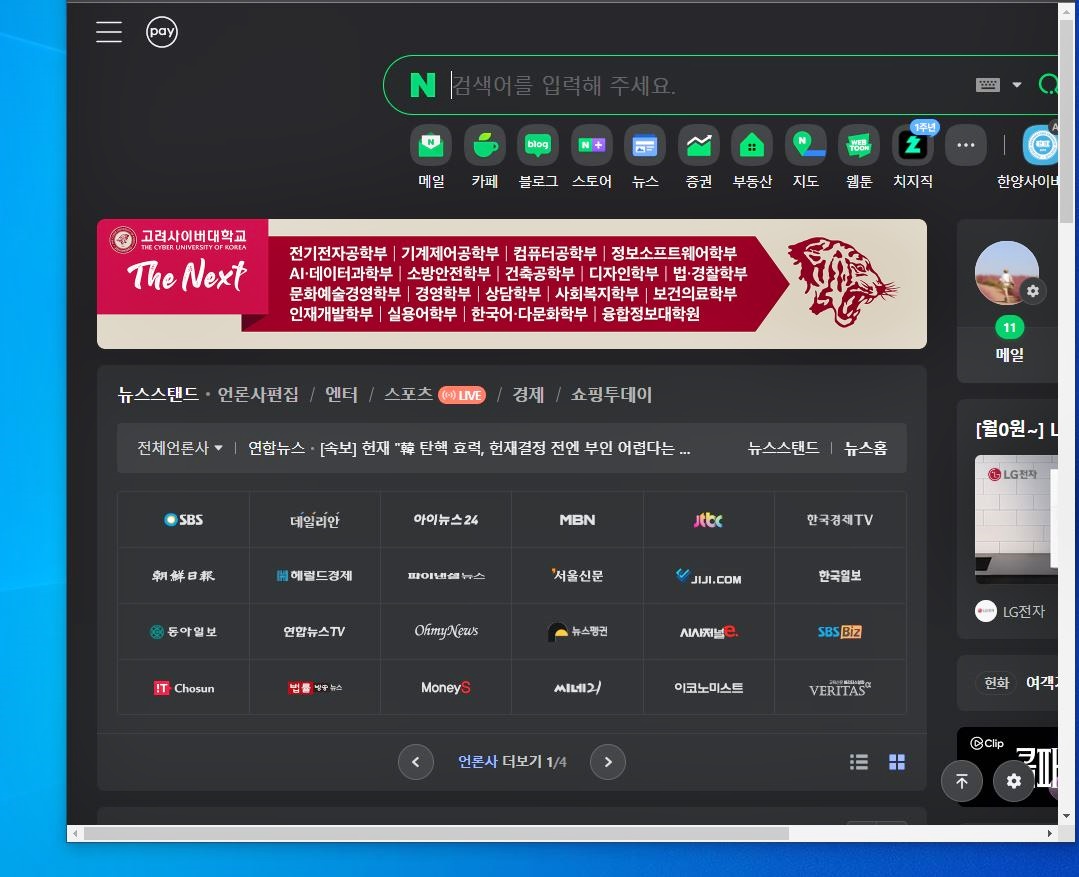The height and width of the screenshot is (877, 1079).
Task: Show more services with the three-dots icon
Action: (x=965, y=145)
